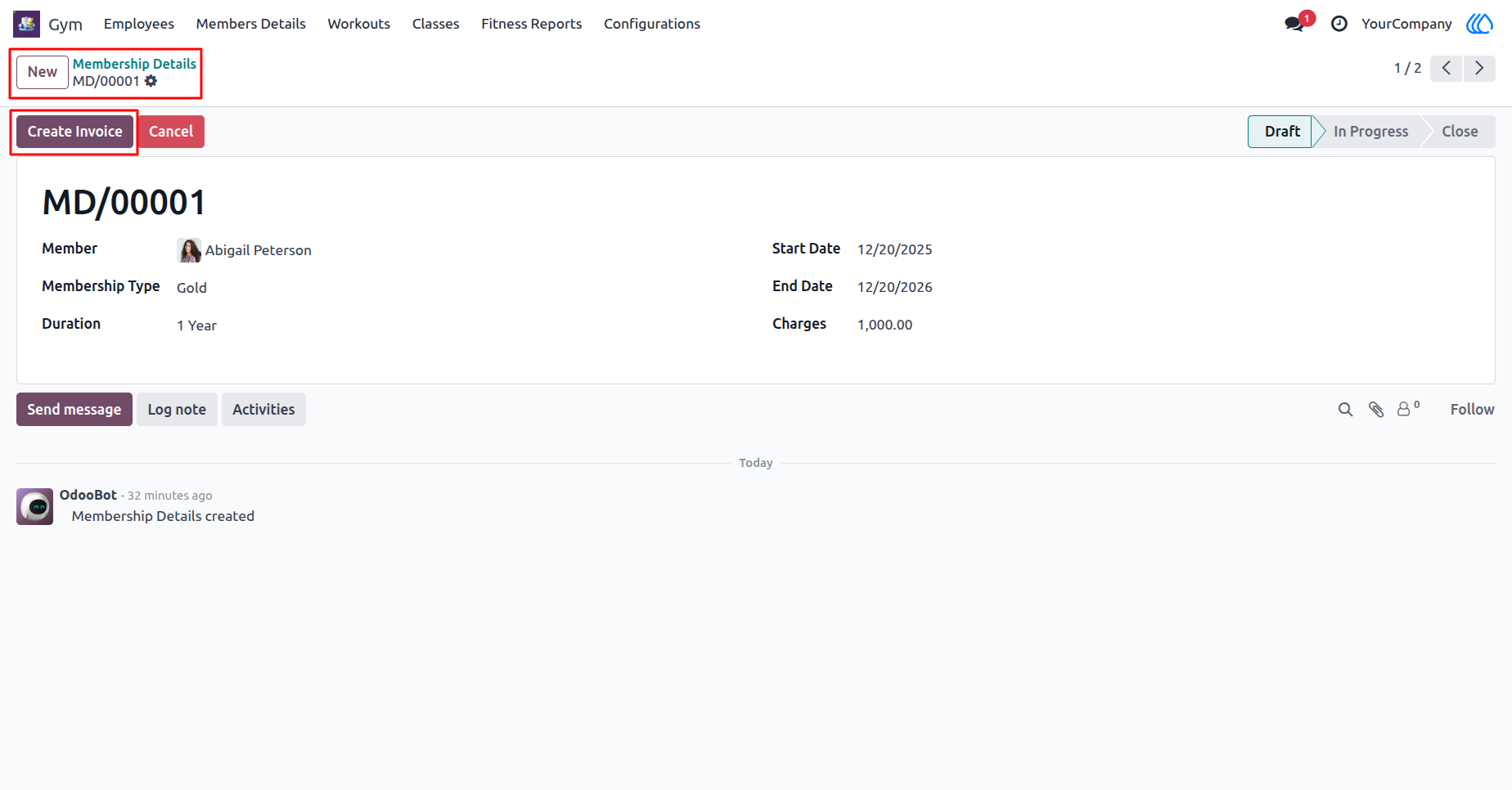1512x790 pixels.
Task: Go to the previous record arrow
Action: [1447, 68]
